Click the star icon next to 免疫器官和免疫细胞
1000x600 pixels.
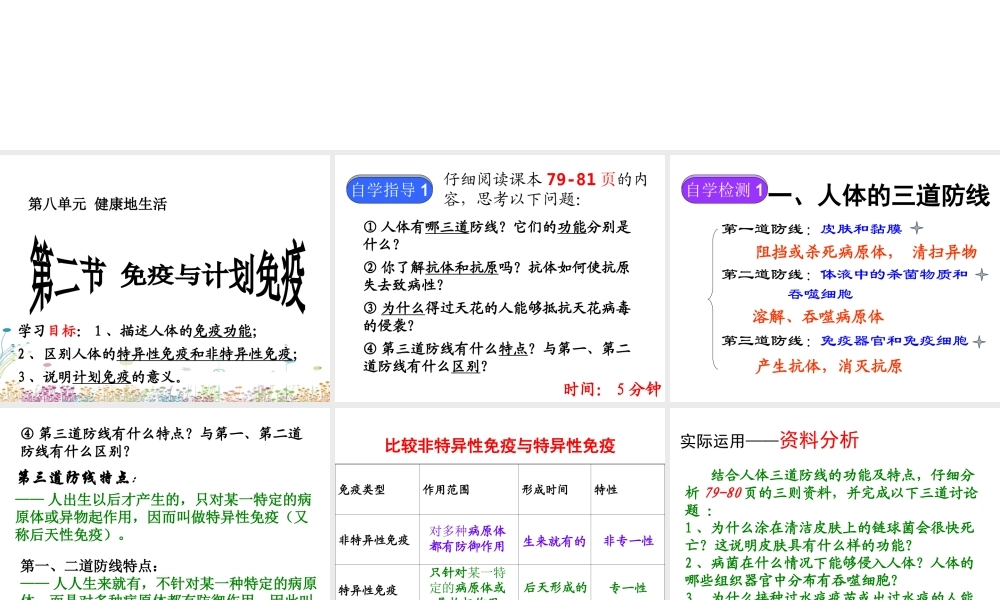point(981,341)
